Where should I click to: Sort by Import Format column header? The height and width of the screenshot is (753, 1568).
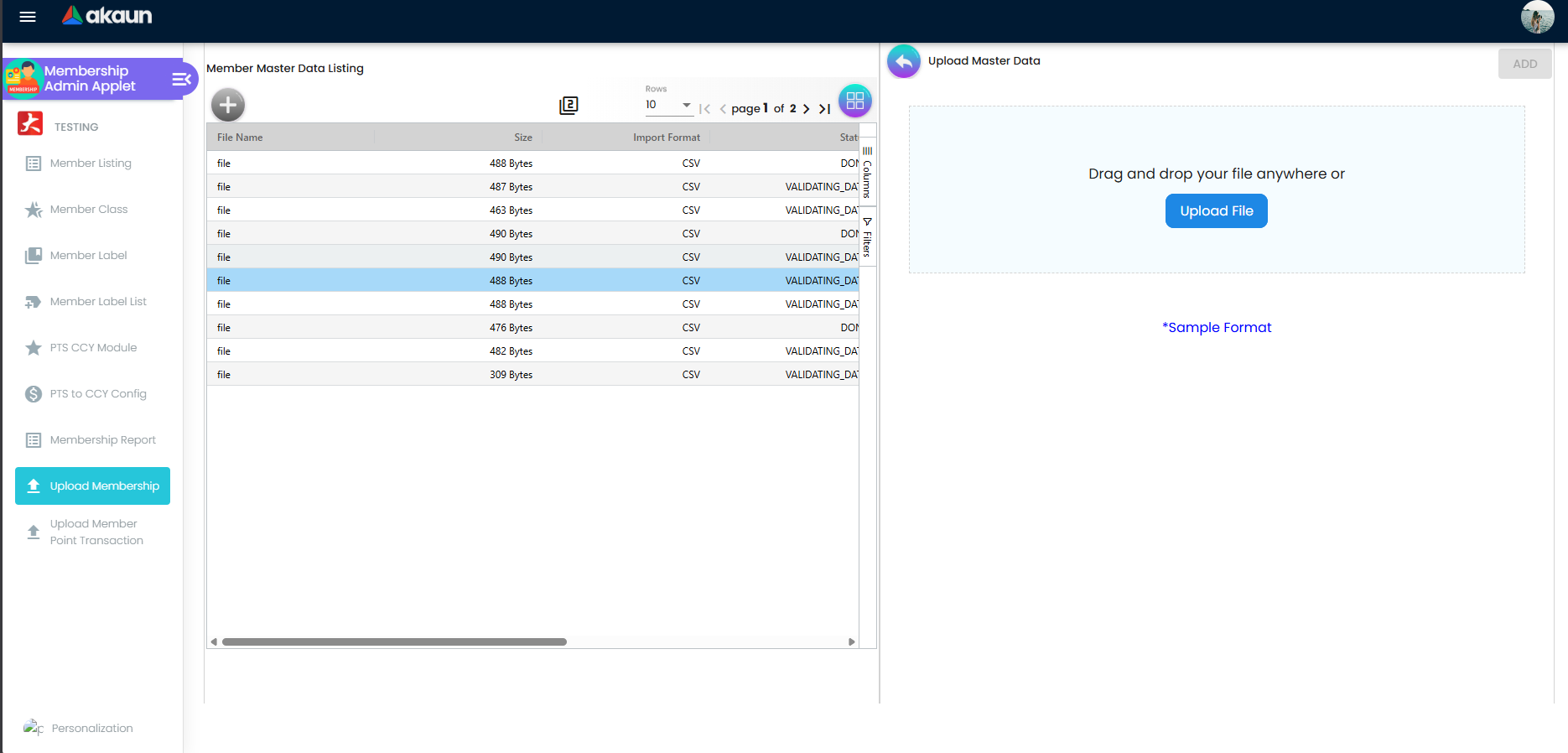tap(626, 138)
